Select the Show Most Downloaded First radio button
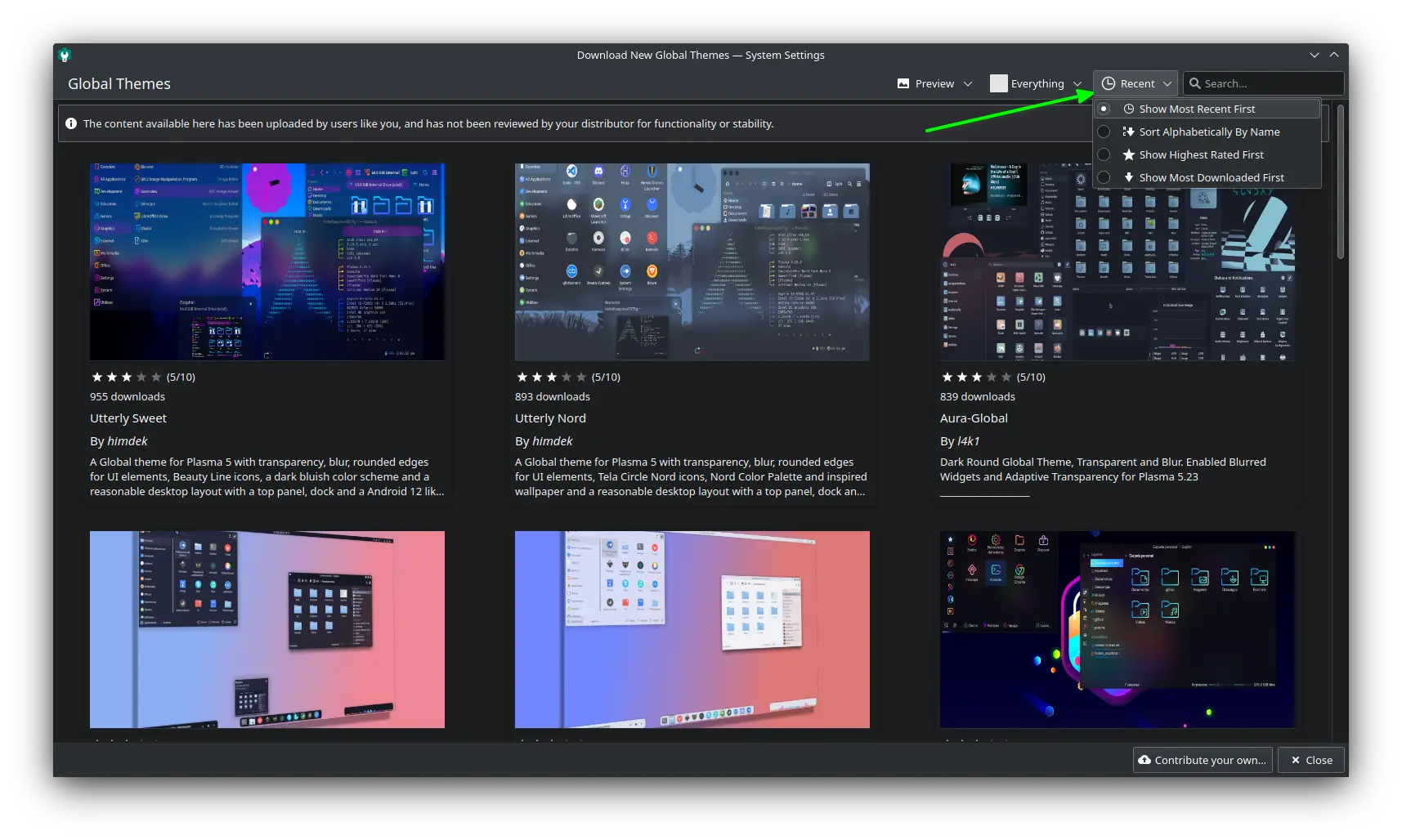1402x840 pixels. tap(1104, 177)
